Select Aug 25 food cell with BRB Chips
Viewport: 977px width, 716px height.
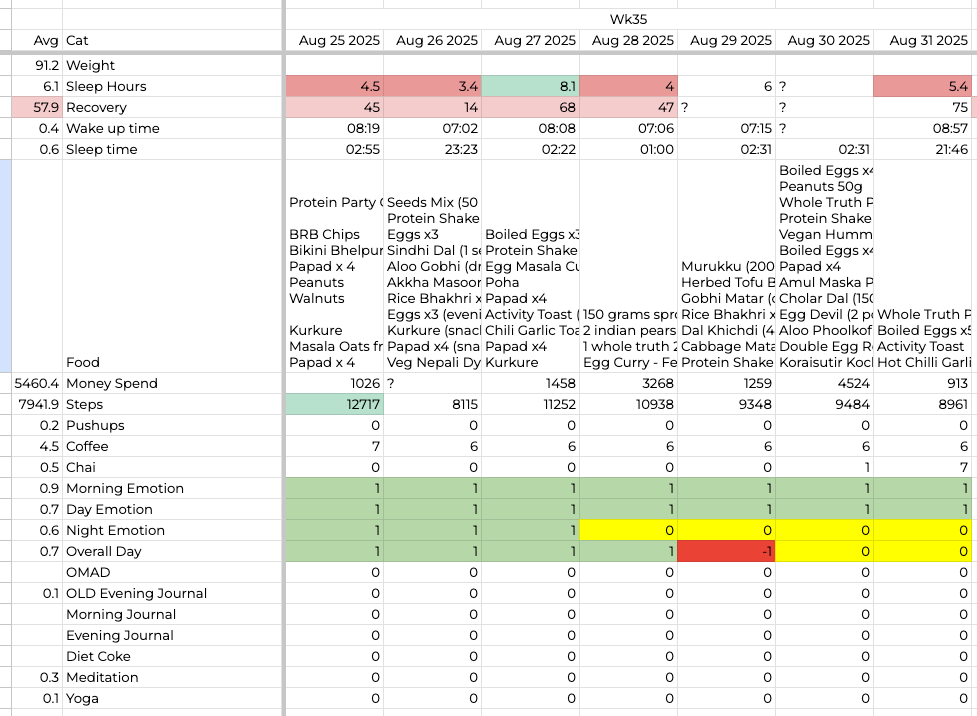(335, 266)
